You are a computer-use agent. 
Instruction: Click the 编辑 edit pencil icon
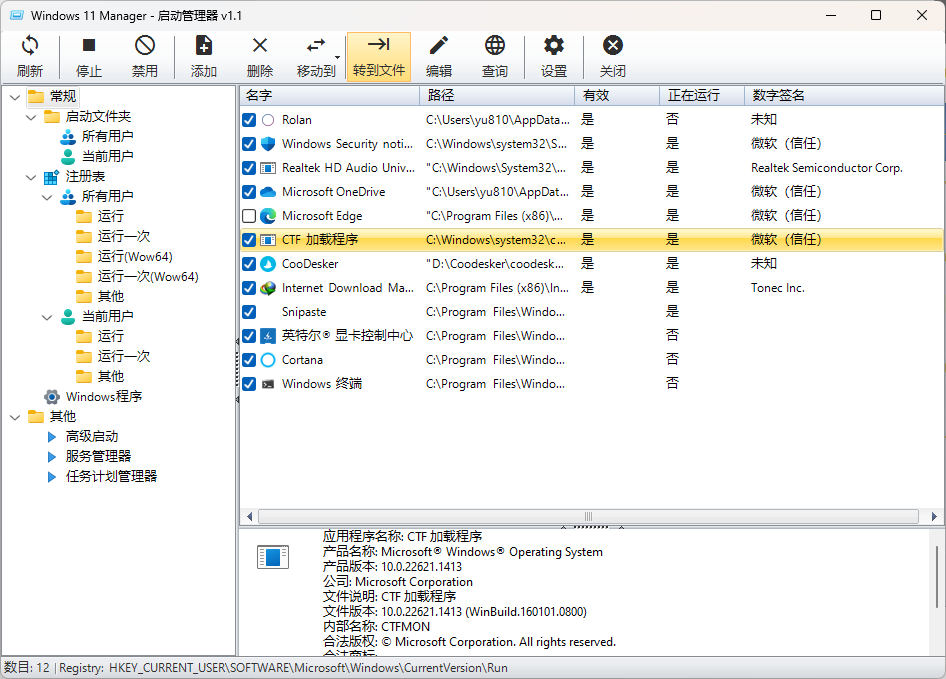tap(439, 45)
